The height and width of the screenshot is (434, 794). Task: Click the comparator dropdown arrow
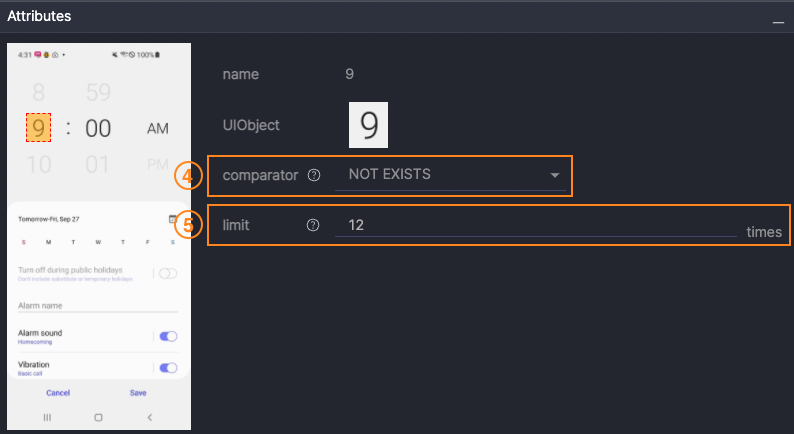[555, 176]
